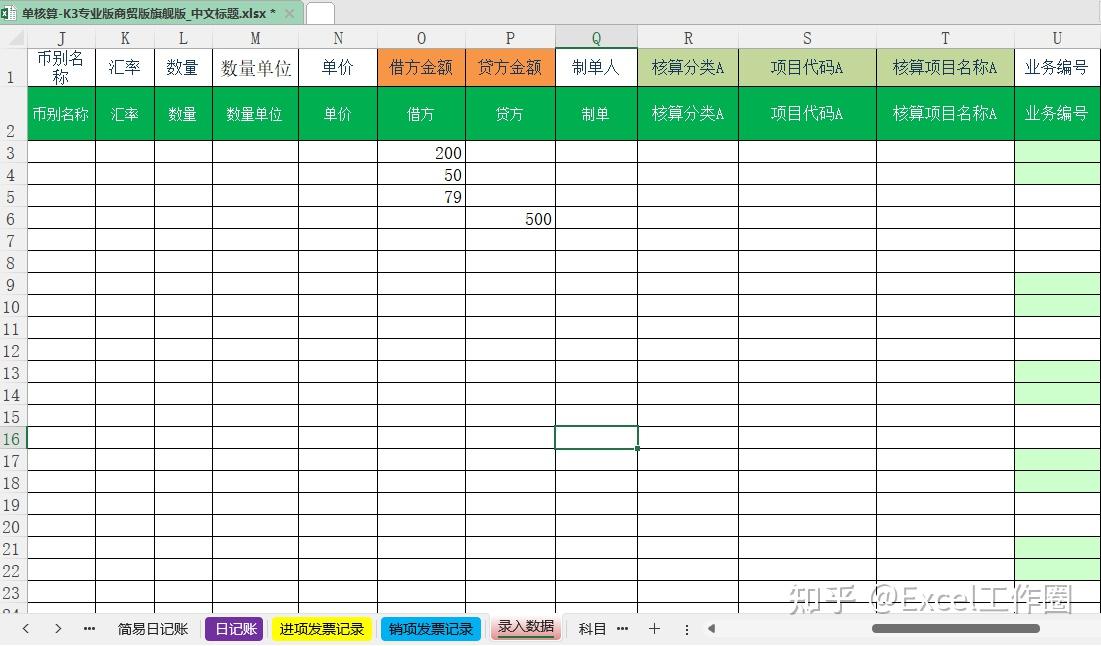
Task: Select column U header
Action: (x=1057, y=38)
